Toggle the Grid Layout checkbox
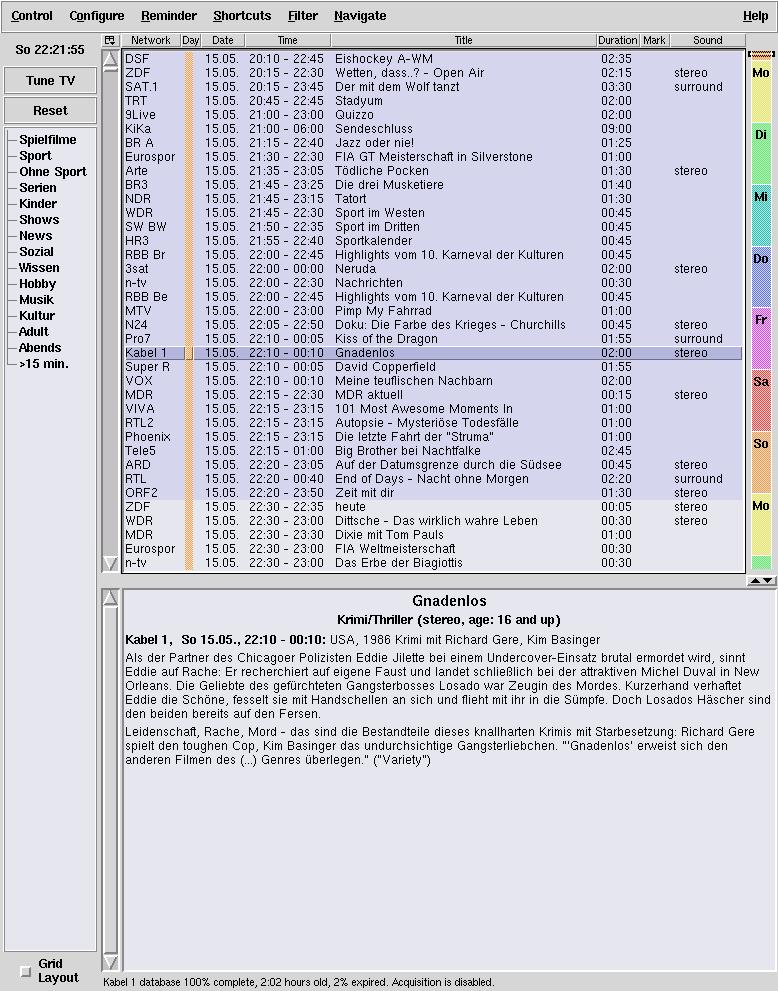Image resolution: width=778 pixels, height=991 pixels. pos(26,971)
